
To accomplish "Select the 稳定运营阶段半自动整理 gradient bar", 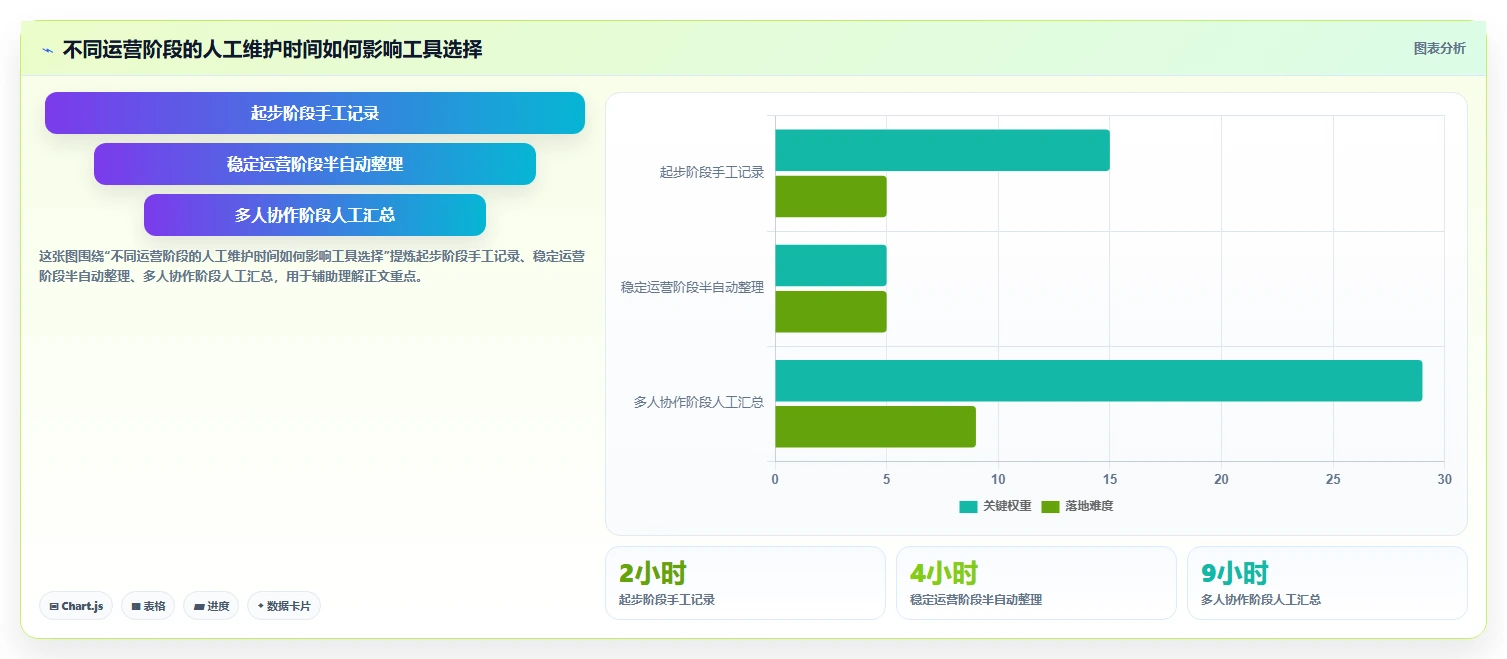I will [315, 164].
